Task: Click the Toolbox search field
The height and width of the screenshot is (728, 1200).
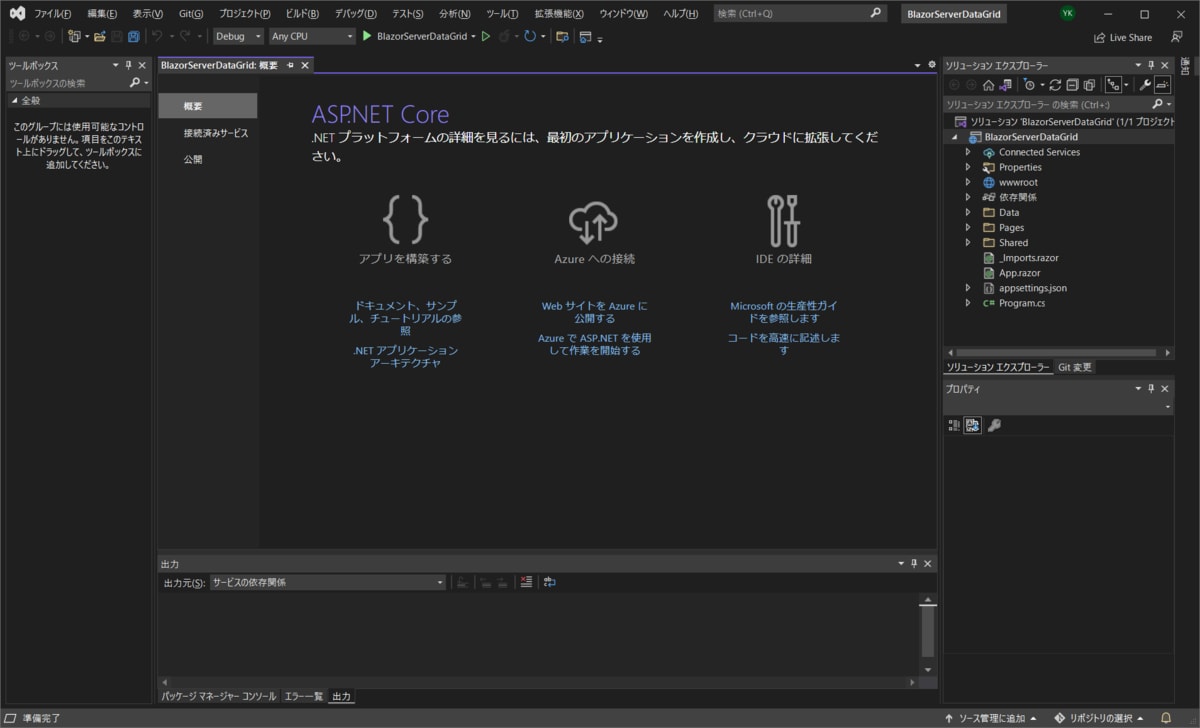Action: point(78,83)
